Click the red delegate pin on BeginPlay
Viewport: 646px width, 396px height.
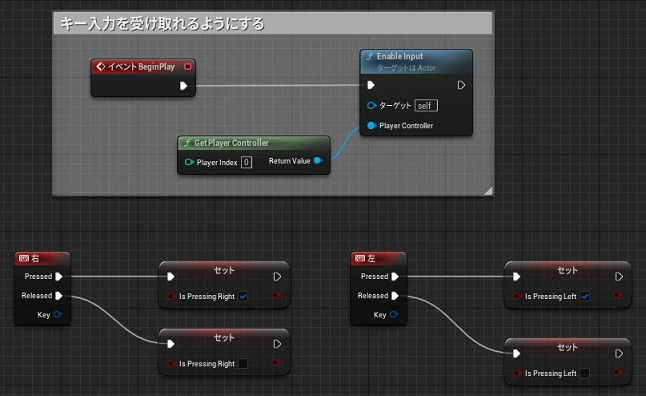[x=188, y=67]
